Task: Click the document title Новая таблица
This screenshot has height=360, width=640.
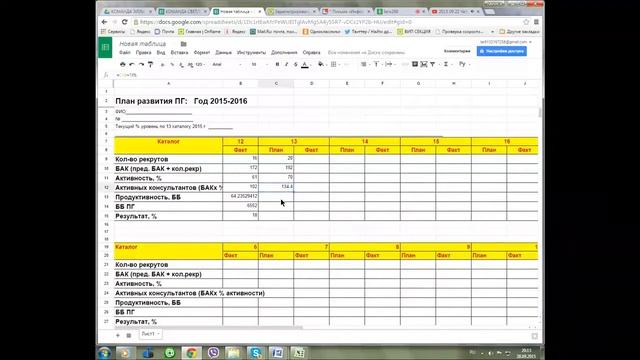Action: click(x=142, y=44)
